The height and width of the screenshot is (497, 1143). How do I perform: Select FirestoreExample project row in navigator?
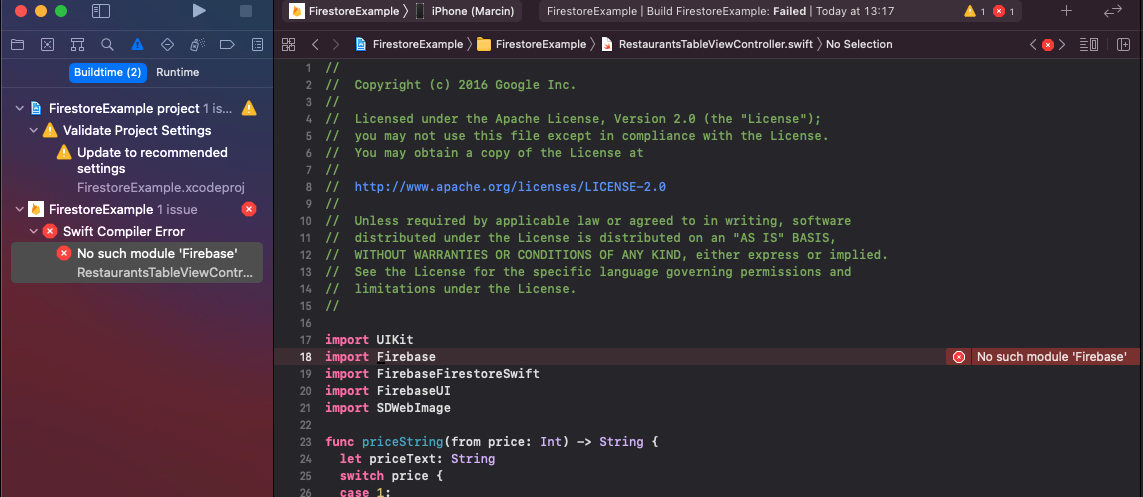tap(137, 109)
